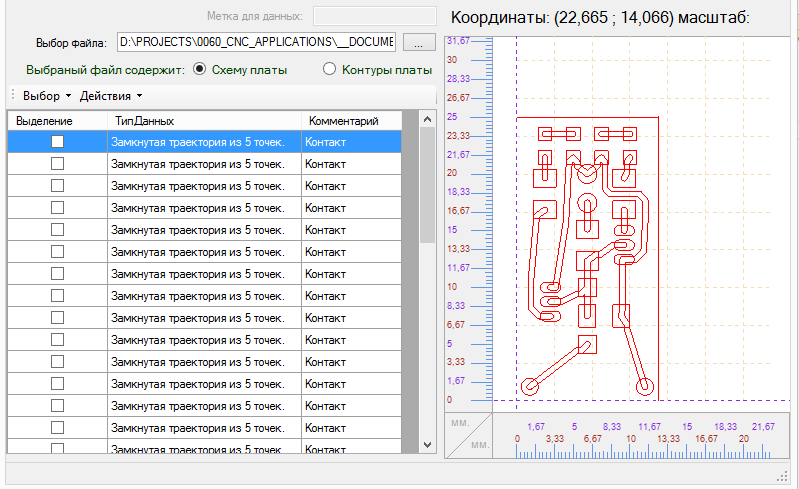Open the file browse "..." button
Screen dimensions: 799x489
pyautogui.click(x=419, y=42)
